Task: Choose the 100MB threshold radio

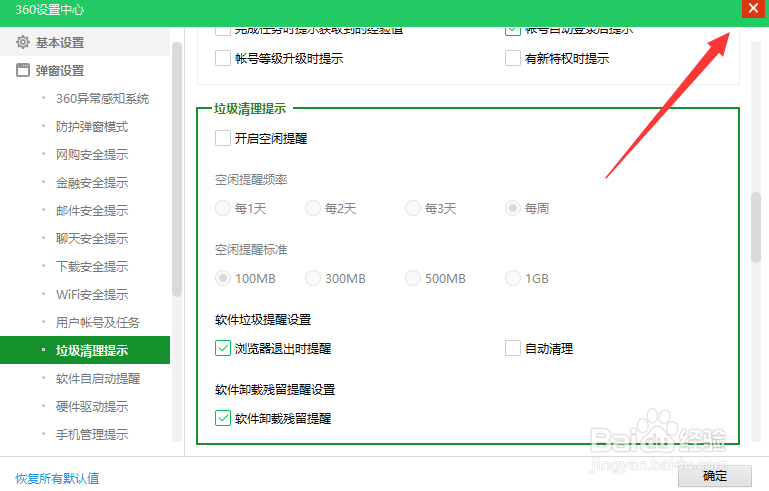Action: click(223, 278)
